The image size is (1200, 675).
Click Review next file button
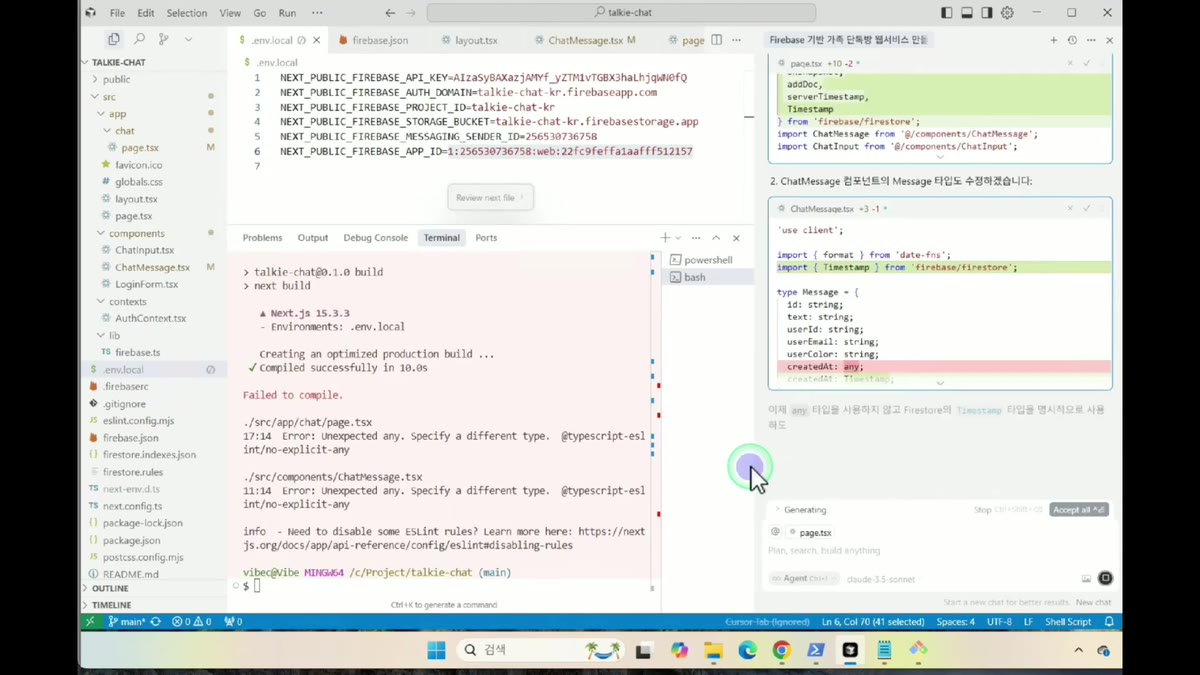coord(490,198)
